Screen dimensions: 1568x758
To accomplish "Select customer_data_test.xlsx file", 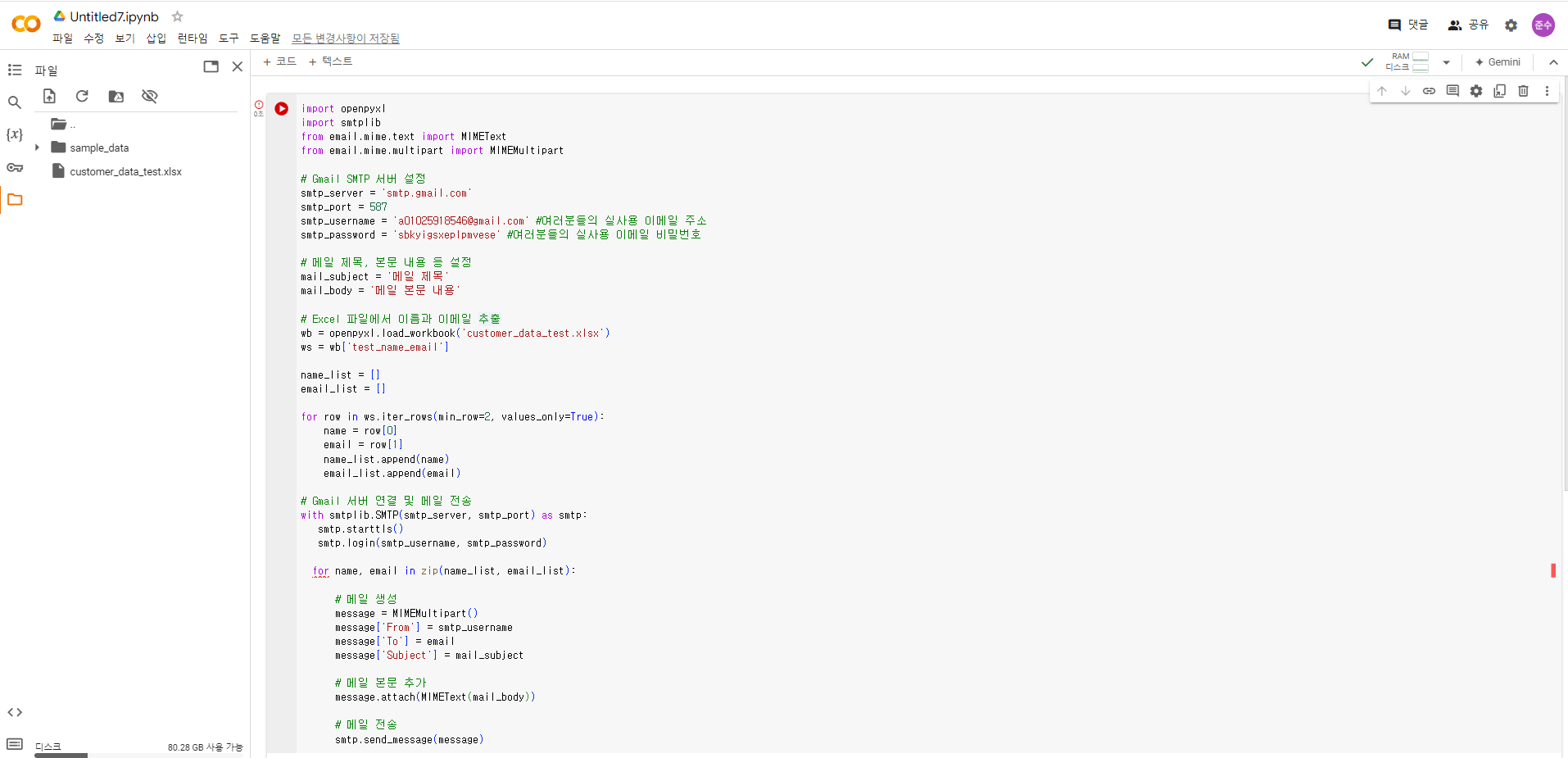I will (125, 172).
